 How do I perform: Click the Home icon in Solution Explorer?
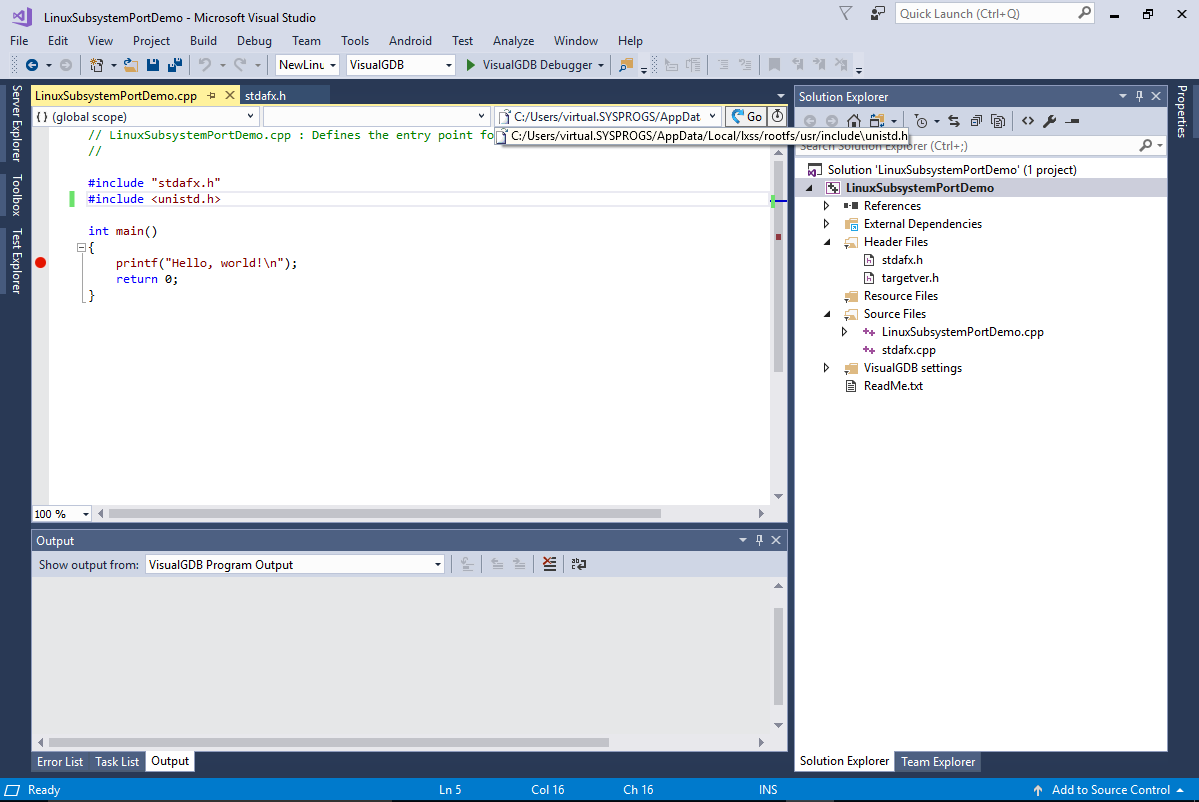click(x=853, y=121)
